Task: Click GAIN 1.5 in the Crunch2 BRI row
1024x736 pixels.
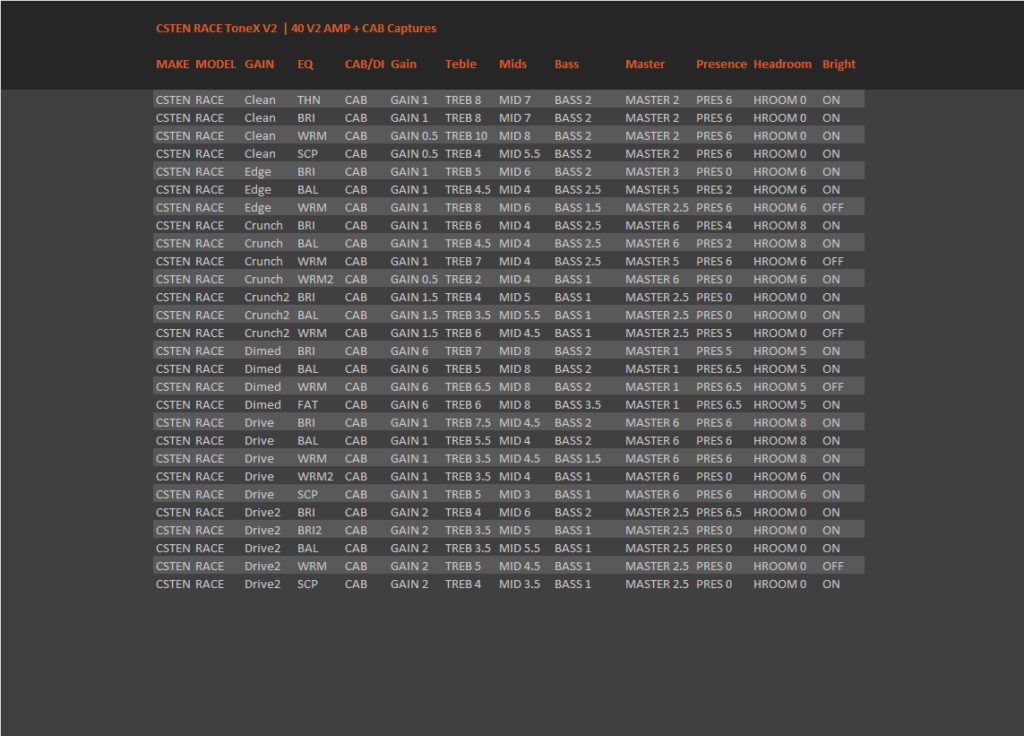Action: click(414, 297)
